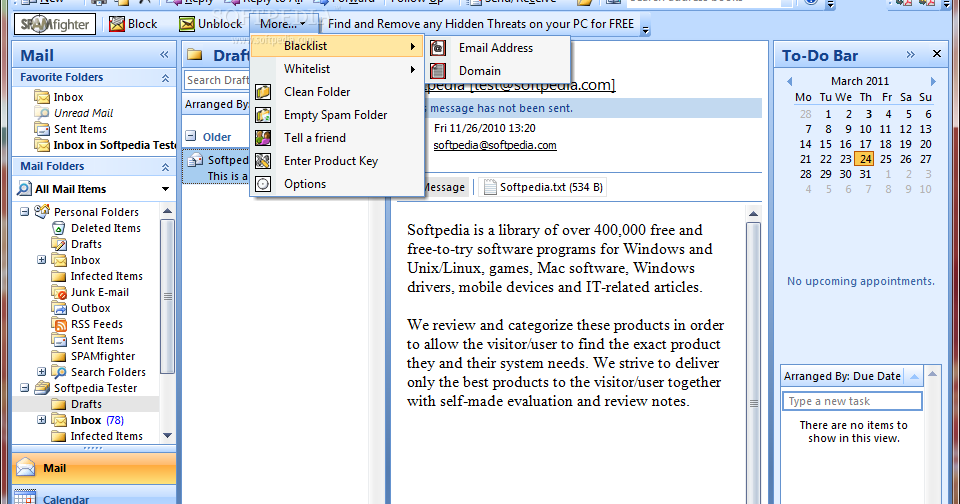The height and width of the screenshot is (504, 960).
Task: Expand the Inbox node under Personal Folders
Action: [x=42, y=260]
